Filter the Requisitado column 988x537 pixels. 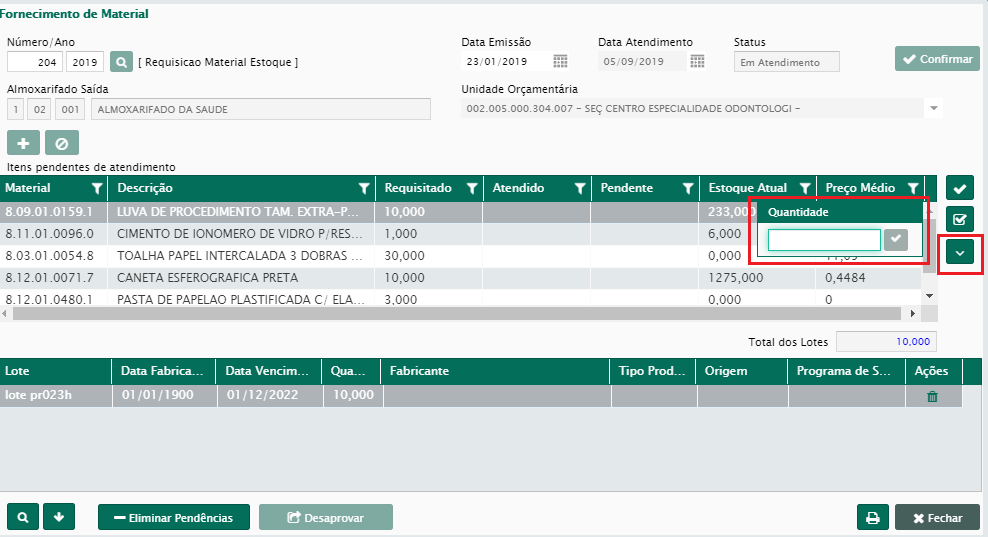(x=472, y=188)
